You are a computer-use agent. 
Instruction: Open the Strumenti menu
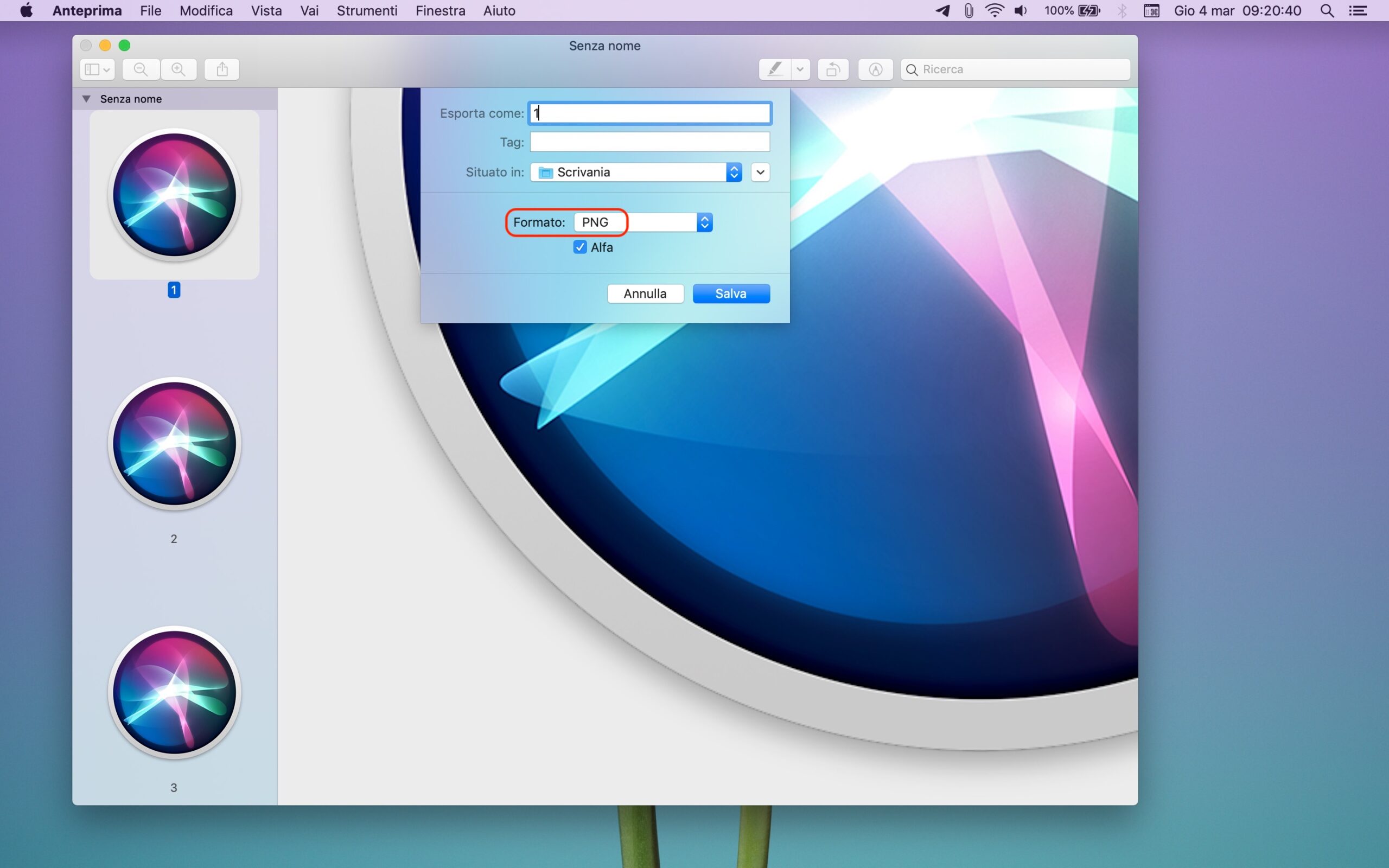click(367, 11)
